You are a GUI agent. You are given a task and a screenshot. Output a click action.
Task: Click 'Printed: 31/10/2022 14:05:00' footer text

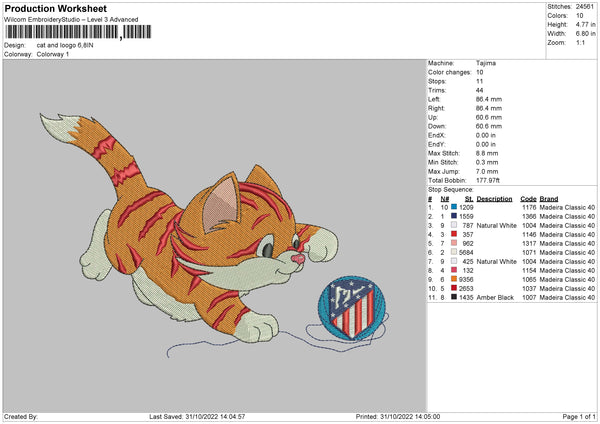tap(398, 416)
